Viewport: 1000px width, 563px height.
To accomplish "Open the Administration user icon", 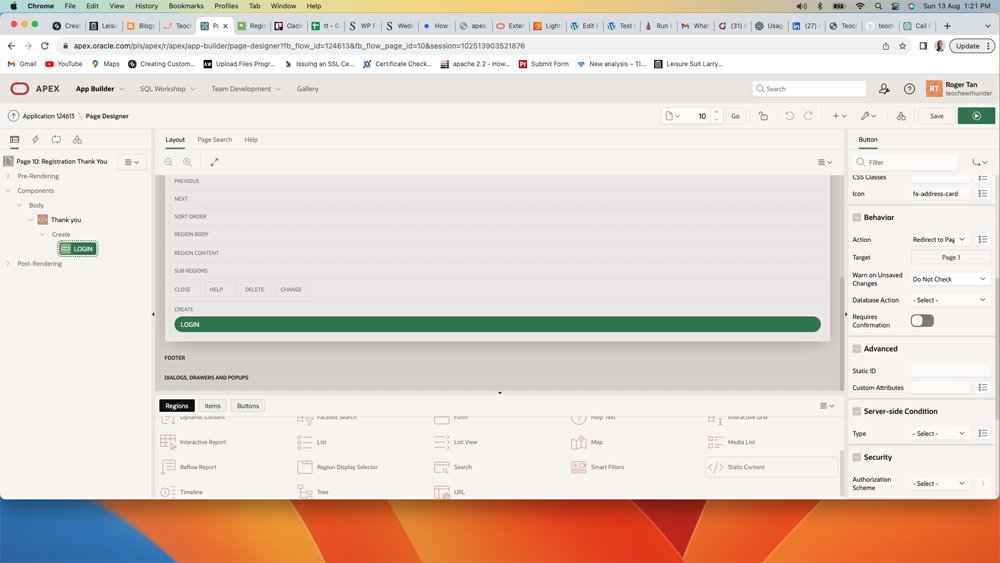I will pos(884,89).
